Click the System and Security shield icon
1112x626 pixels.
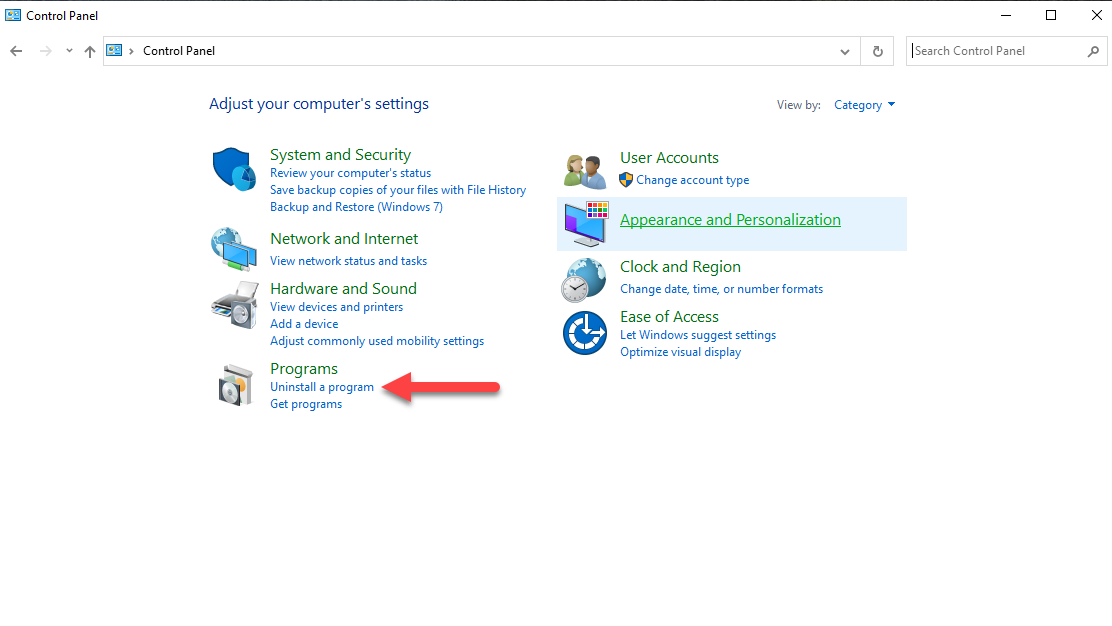point(234,169)
